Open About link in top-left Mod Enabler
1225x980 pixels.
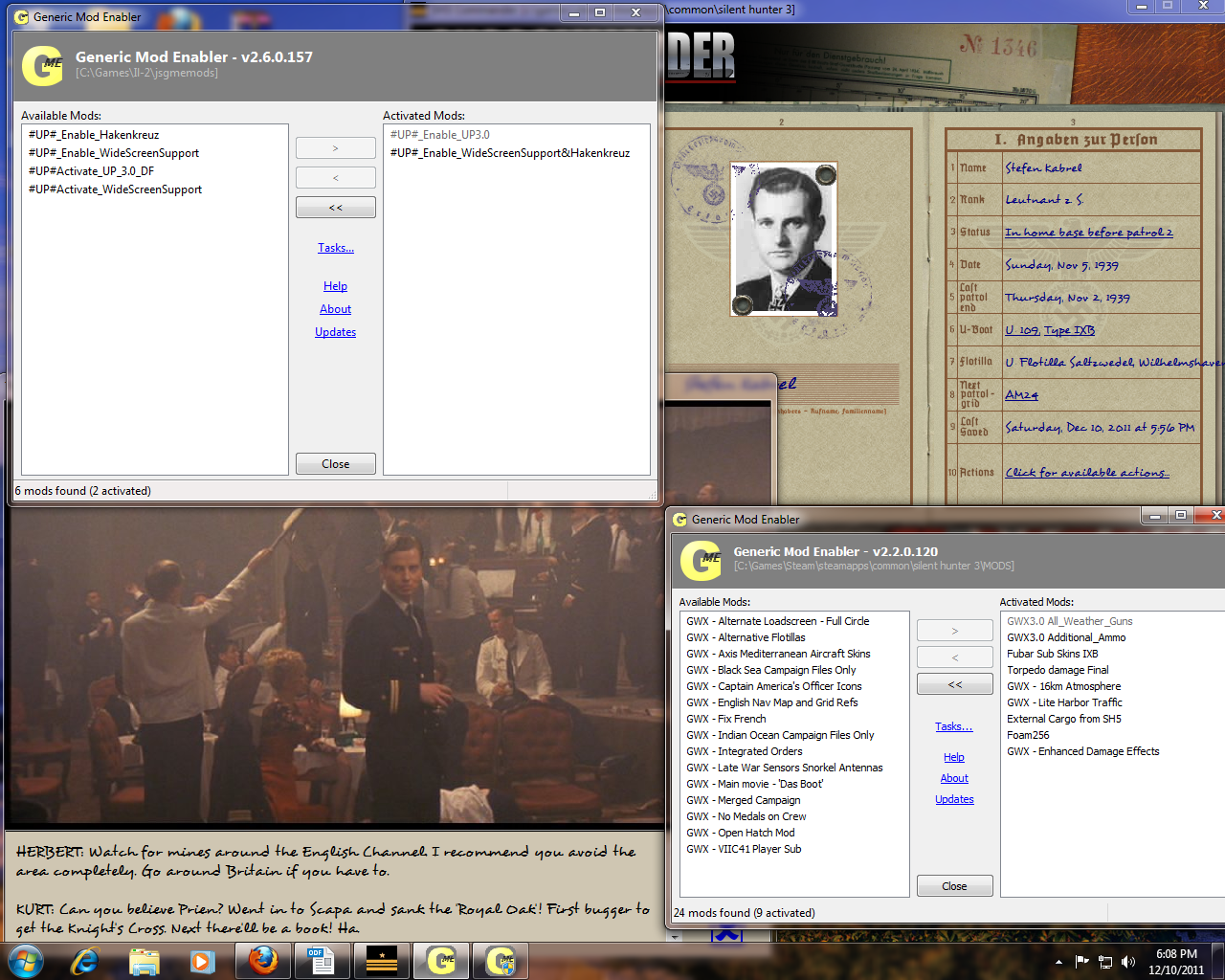tap(336, 309)
